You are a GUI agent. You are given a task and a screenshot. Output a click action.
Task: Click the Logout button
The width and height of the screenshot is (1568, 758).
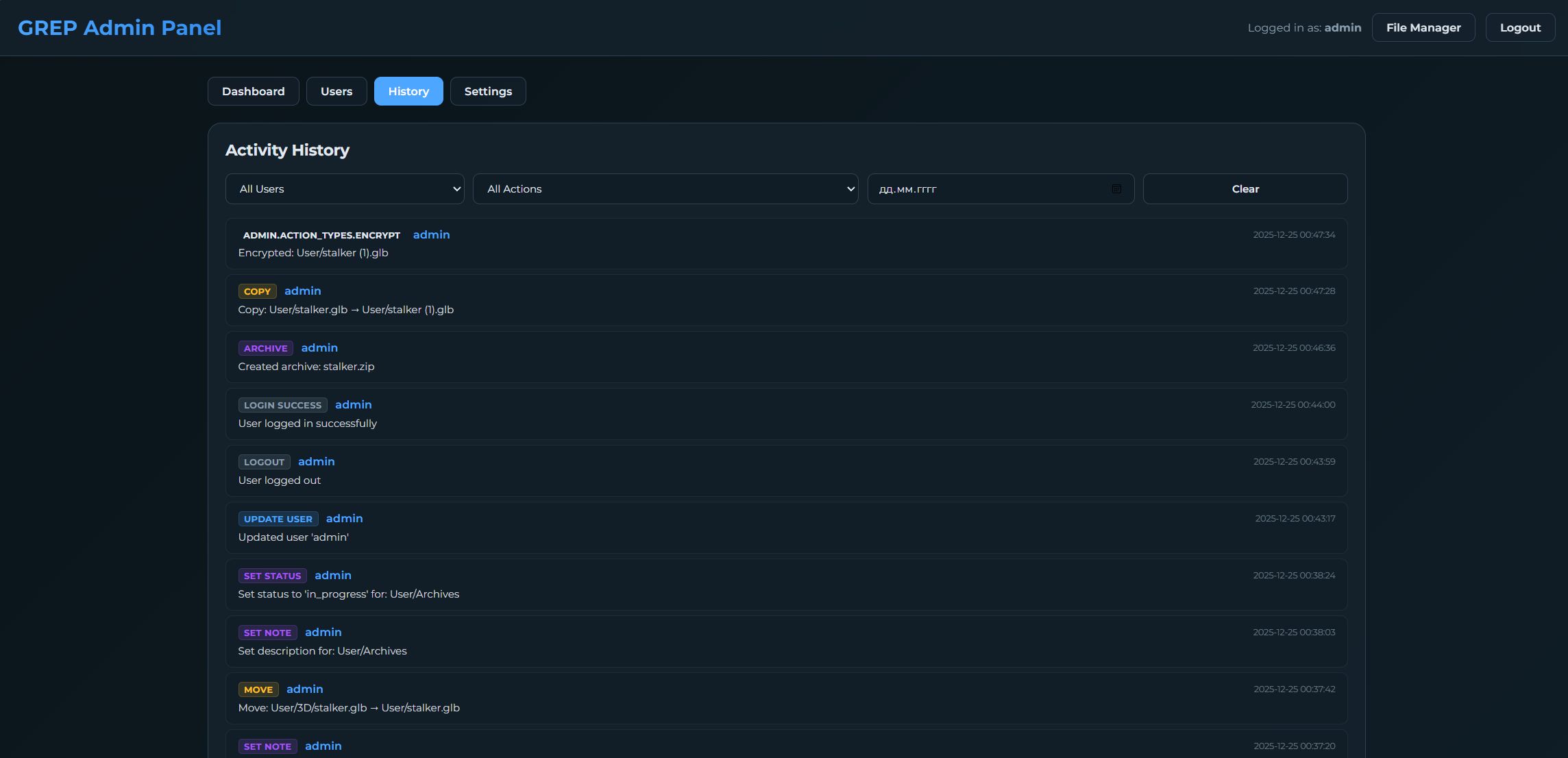(1520, 27)
